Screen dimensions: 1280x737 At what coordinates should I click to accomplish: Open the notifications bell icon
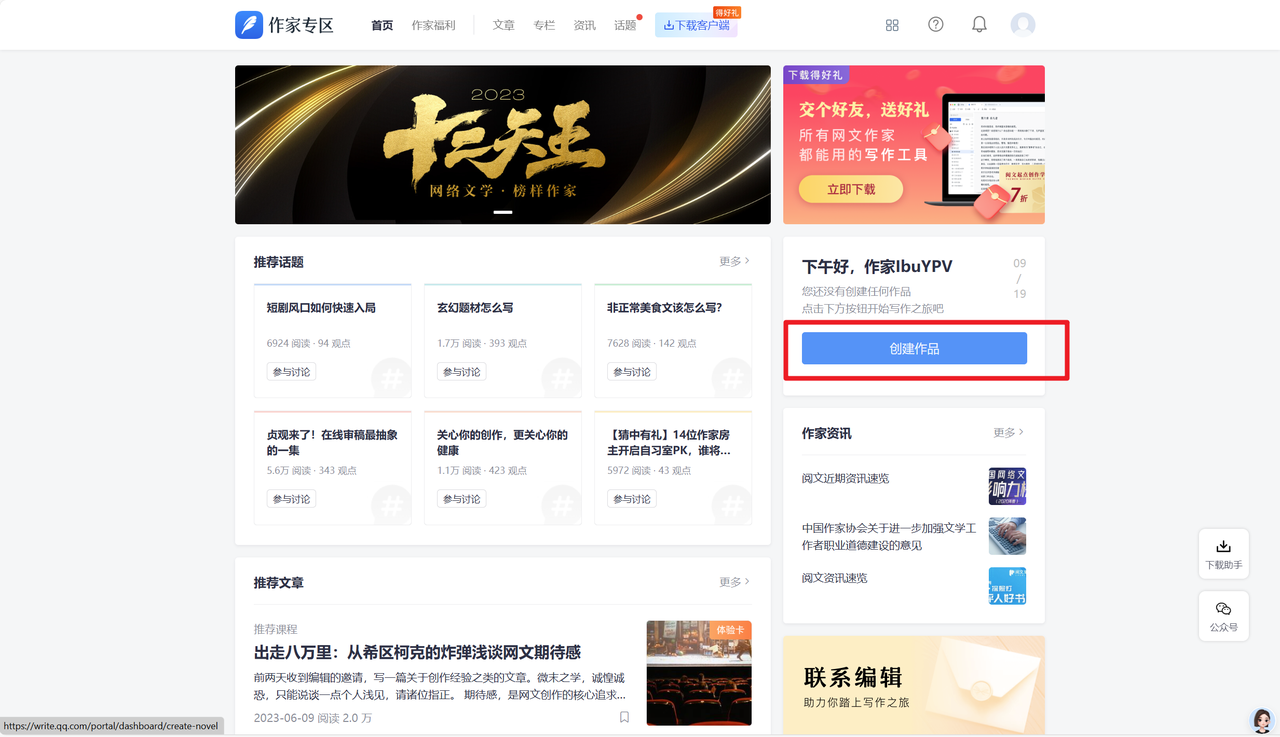tap(979, 25)
